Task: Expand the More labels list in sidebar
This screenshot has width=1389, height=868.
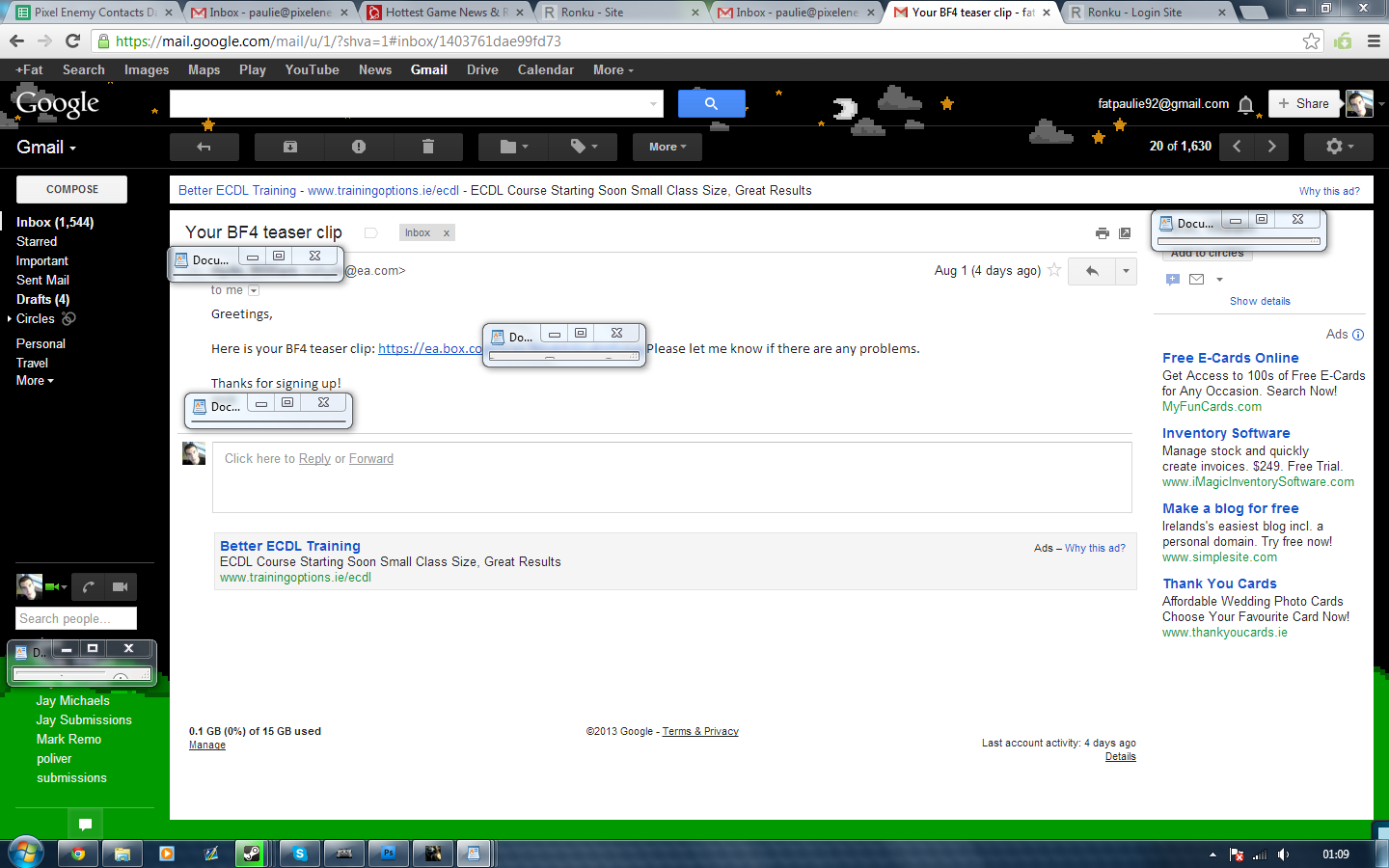Action: pos(35,381)
